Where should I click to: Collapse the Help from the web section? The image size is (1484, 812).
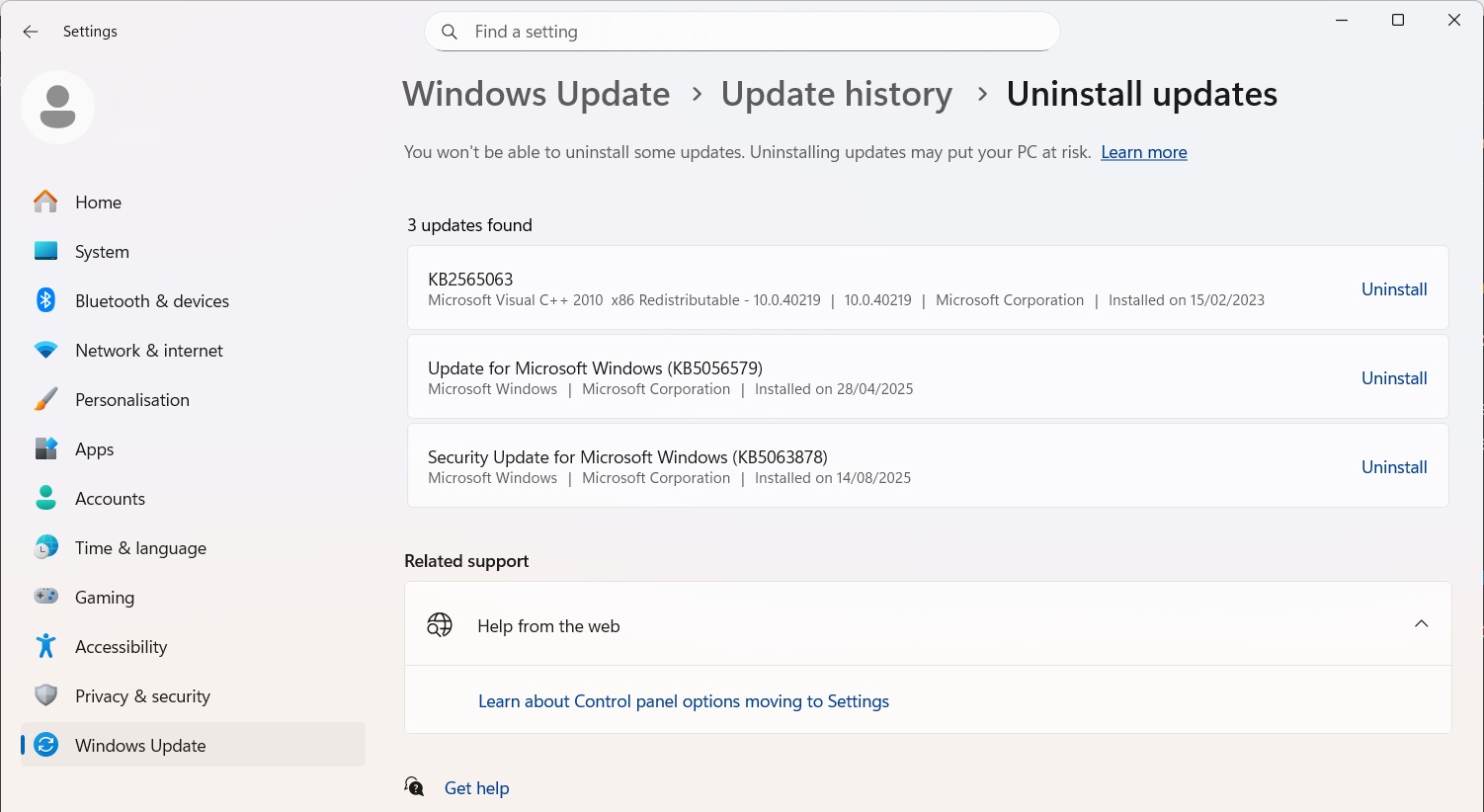tap(1421, 624)
